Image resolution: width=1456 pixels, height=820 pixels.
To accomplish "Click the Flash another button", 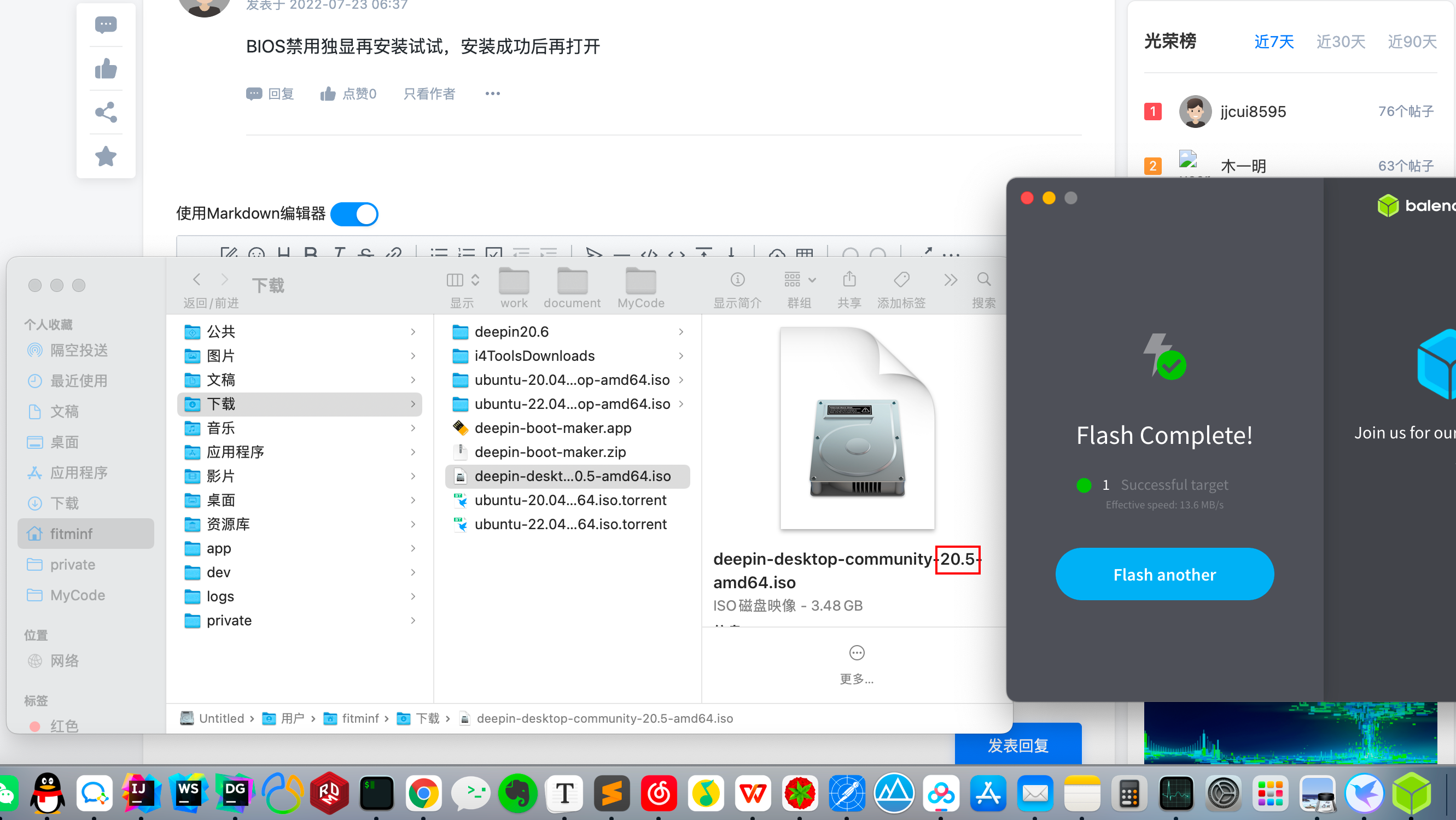I will pos(1164,575).
